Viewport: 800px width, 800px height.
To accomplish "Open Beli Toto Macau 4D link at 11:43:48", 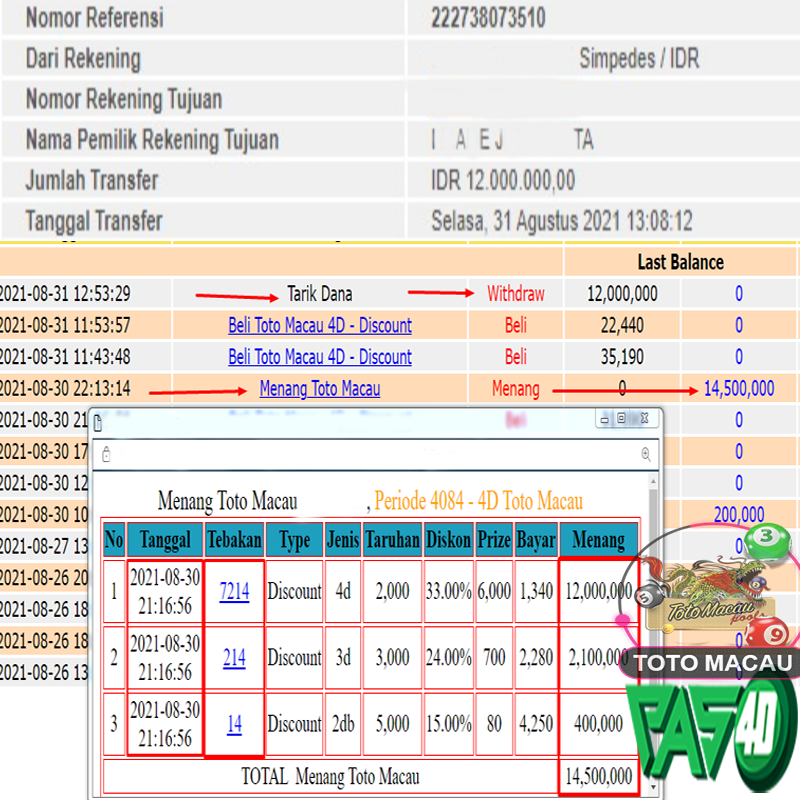I will [320, 357].
